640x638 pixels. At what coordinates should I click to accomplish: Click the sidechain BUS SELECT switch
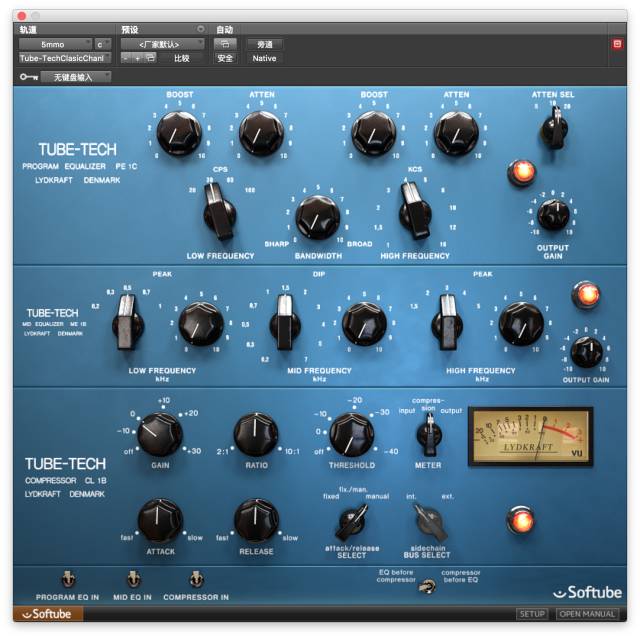[x=430, y=522]
